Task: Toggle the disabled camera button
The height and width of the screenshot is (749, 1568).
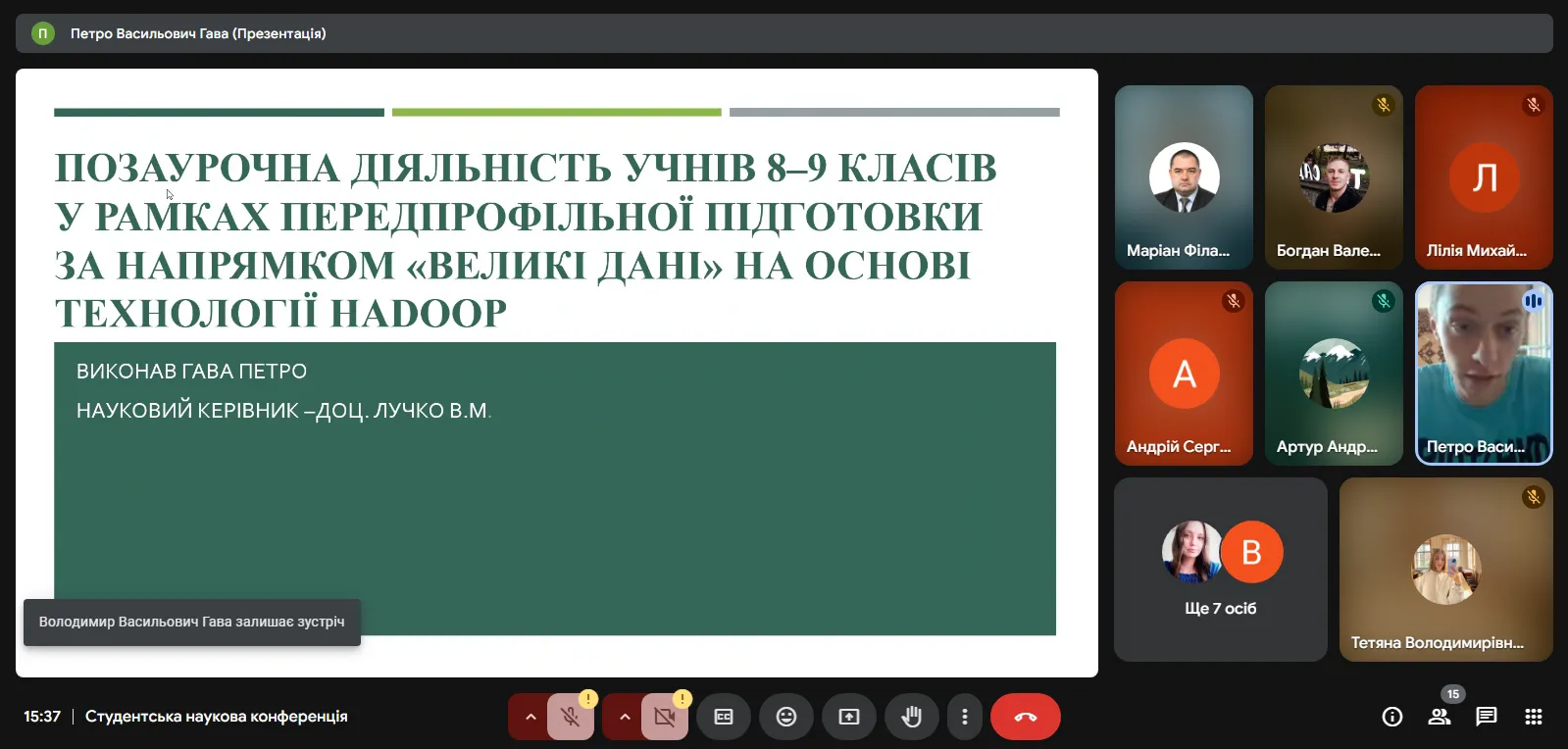Action: [x=665, y=717]
